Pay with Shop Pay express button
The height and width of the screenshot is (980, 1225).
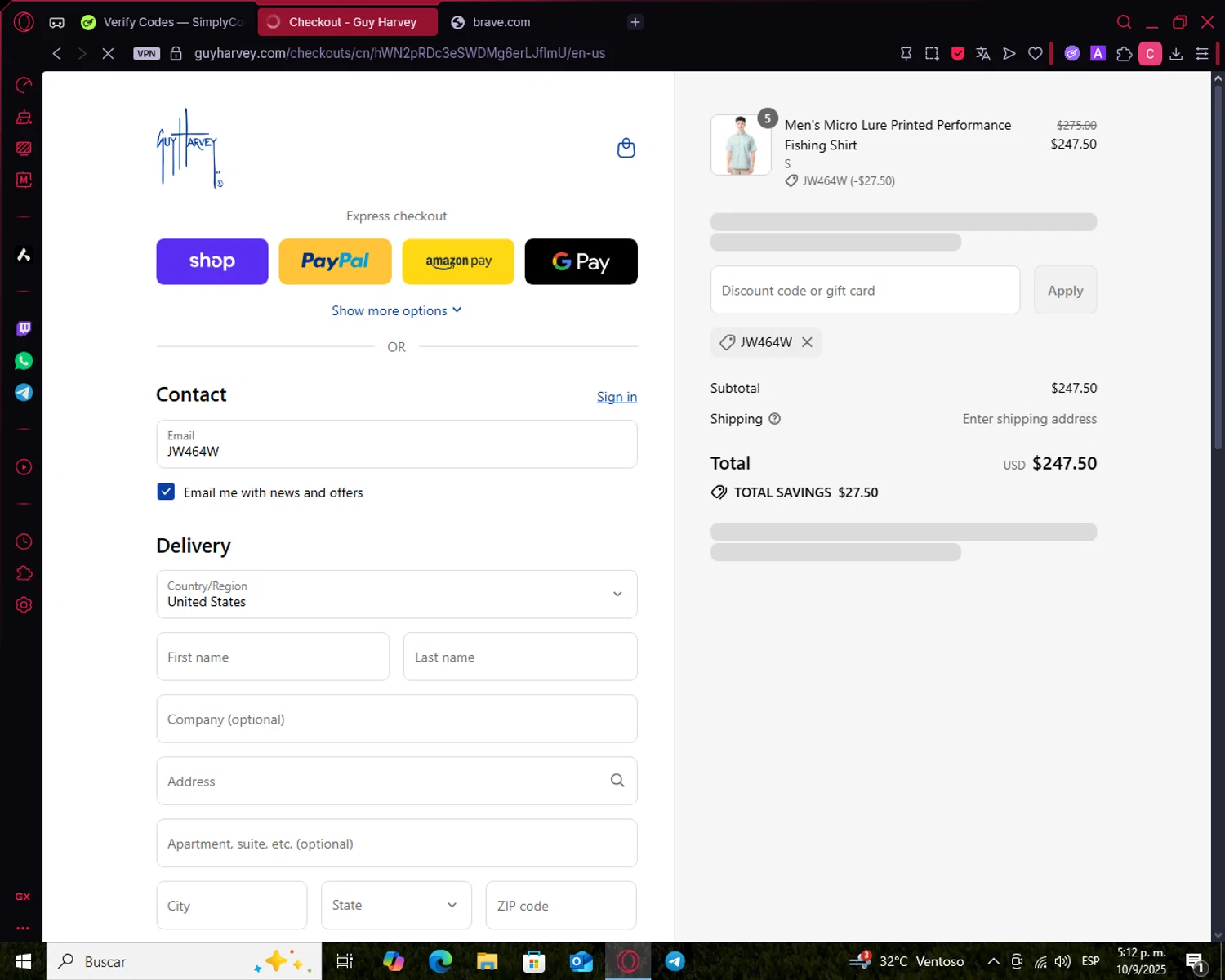[212, 261]
